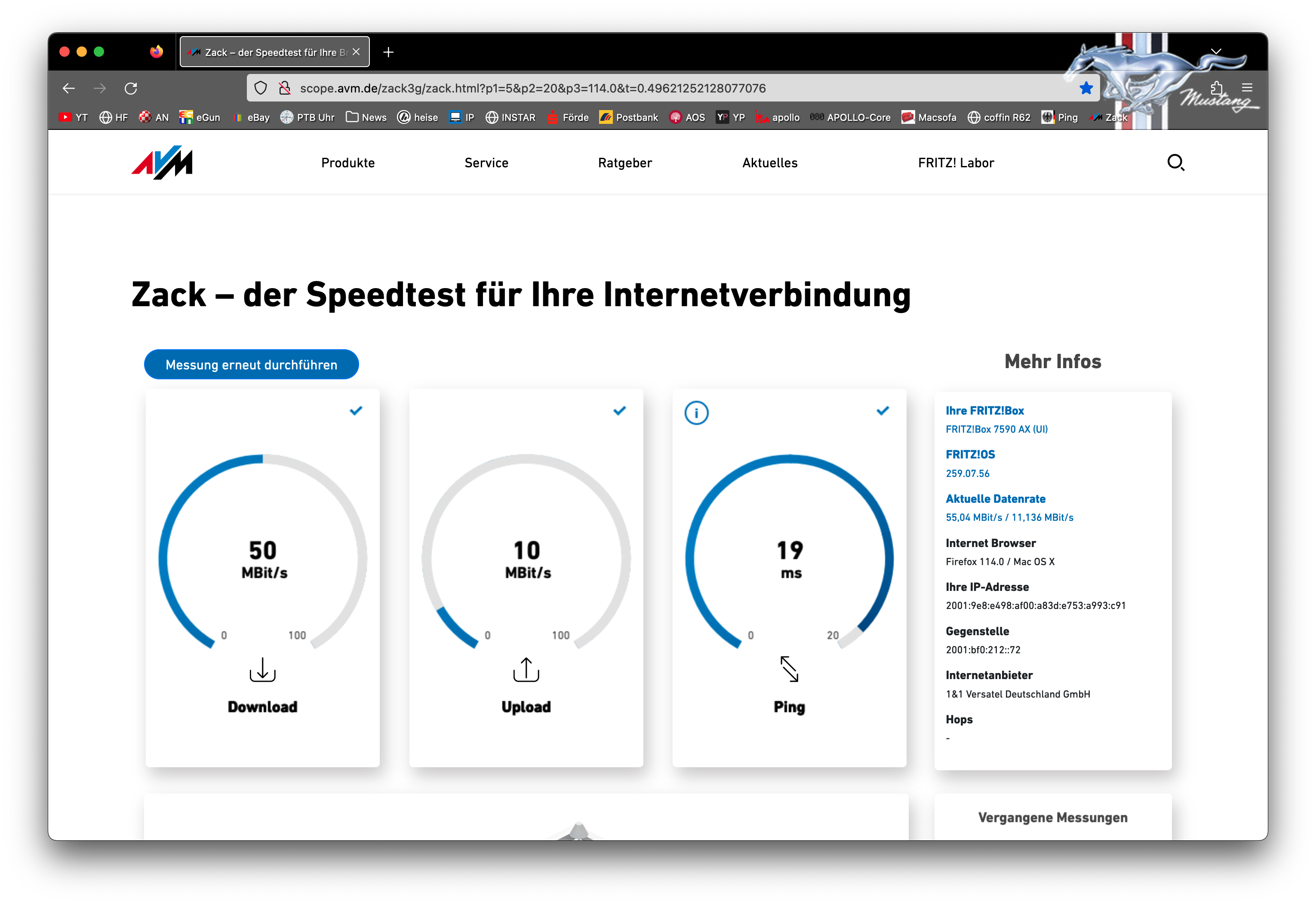Click the FRITZ!Box 7590 AX (UI) text
The width and height of the screenshot is (1316, 904).
996,429
